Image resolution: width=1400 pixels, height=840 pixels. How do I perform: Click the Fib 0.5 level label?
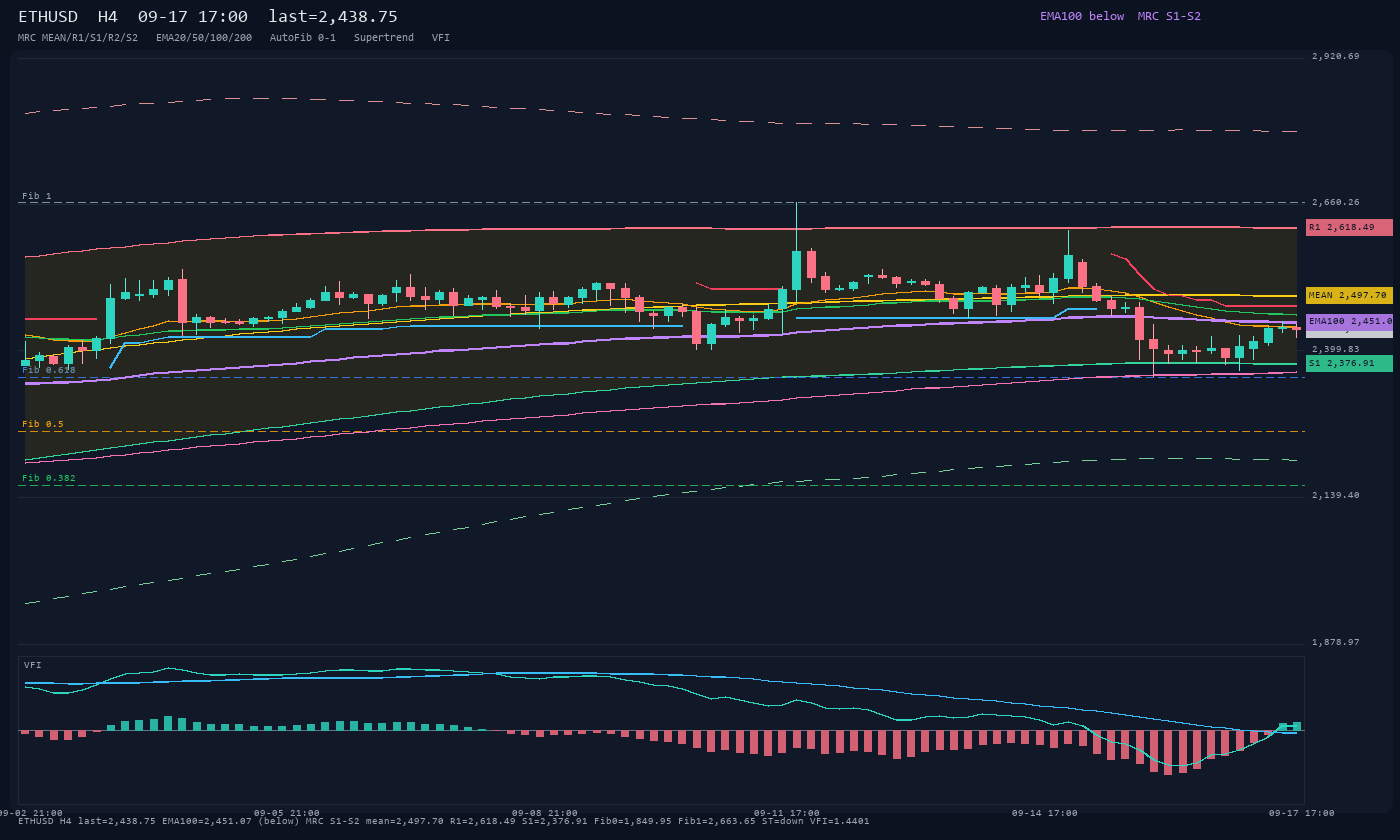[43, 424]
